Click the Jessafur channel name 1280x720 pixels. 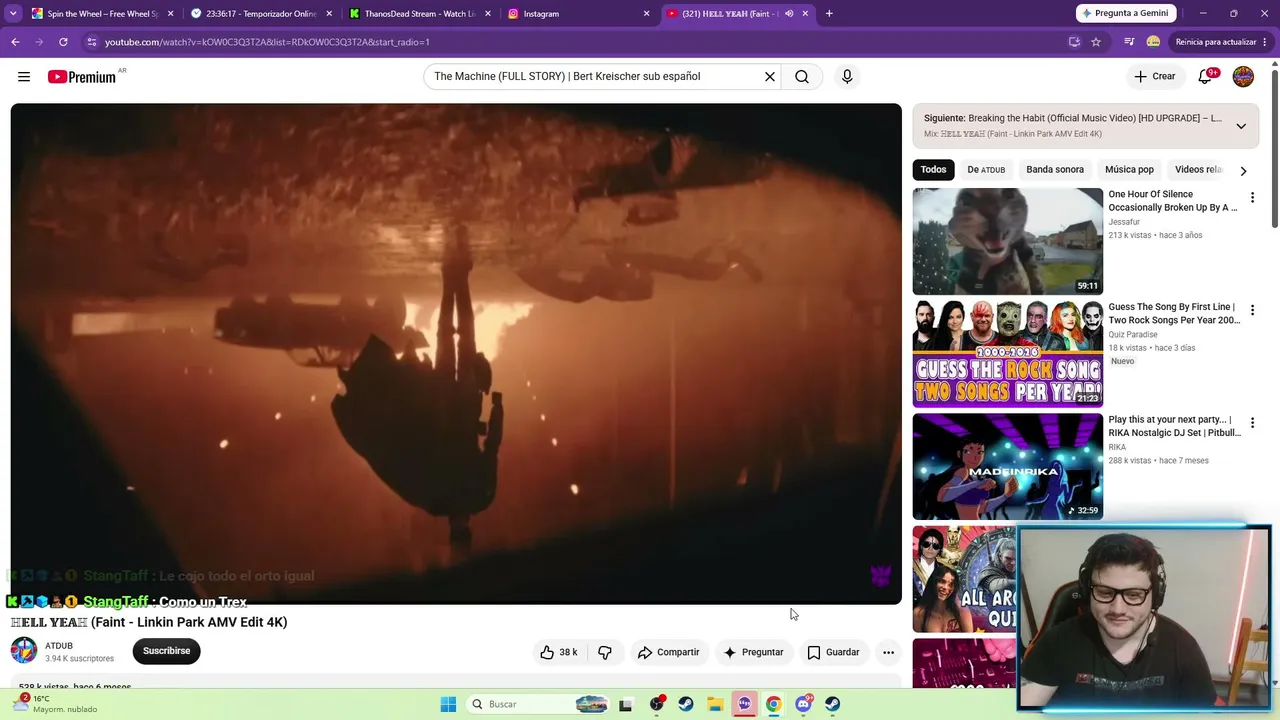(x=1124, y=222)
